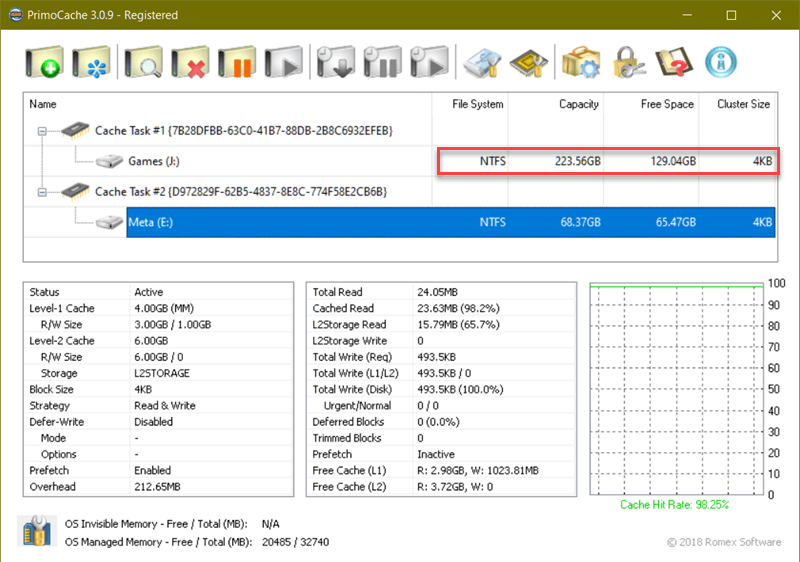The width and height of the screenshot is (800, 562).
Task: Collapse the Cache Task #1 tree node
Action: [x=42, y=131]
